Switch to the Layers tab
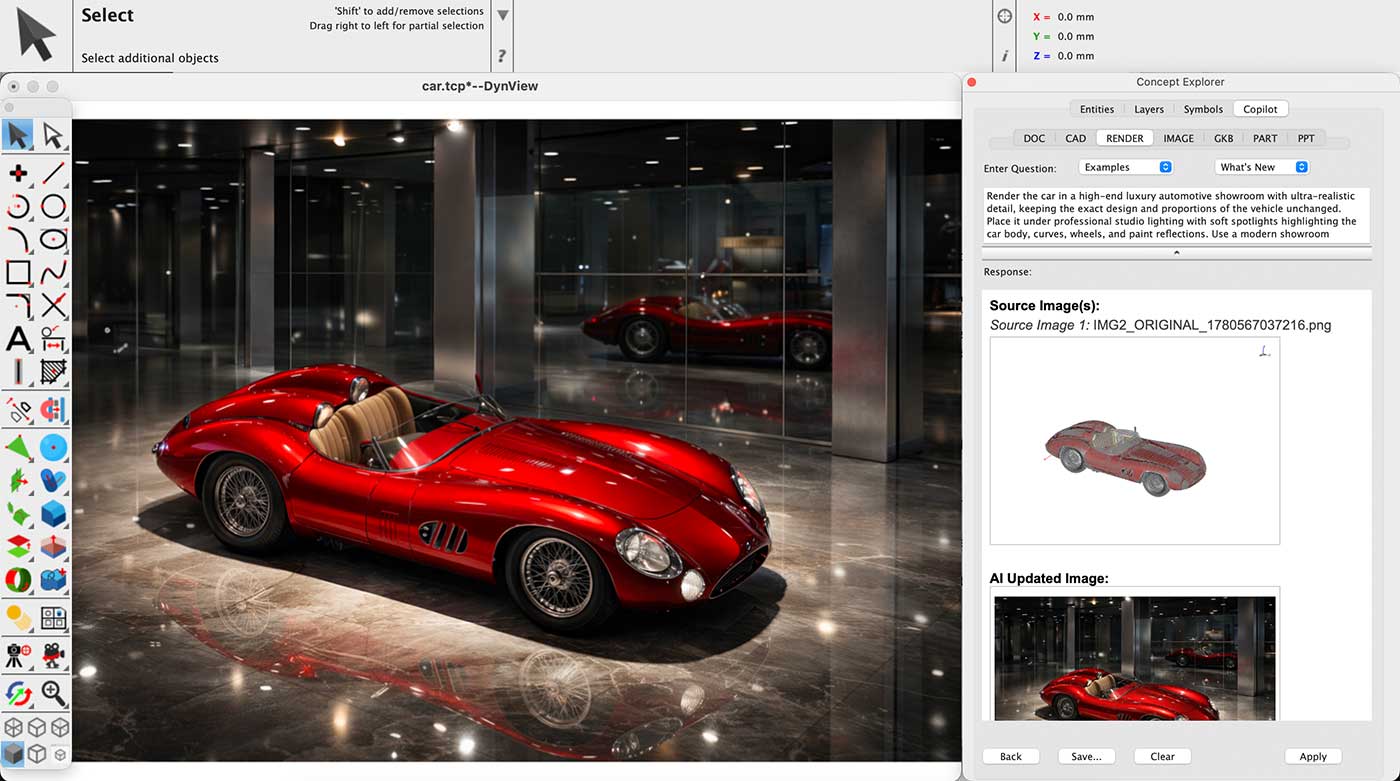The width and height of the screenshot is (1400, 781). tap(1148, 109)
